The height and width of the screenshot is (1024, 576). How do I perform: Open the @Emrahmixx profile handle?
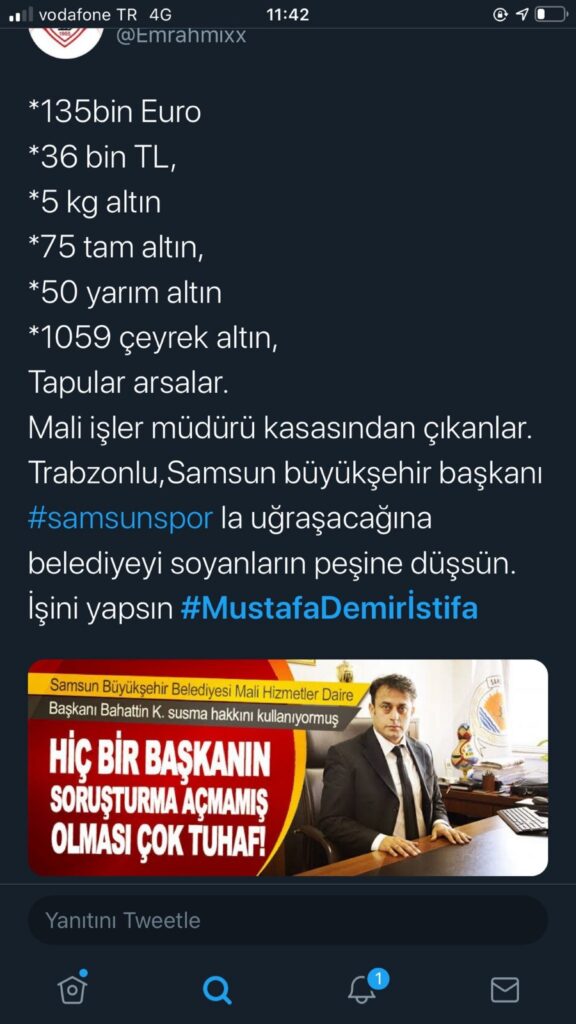pos(181,35)
